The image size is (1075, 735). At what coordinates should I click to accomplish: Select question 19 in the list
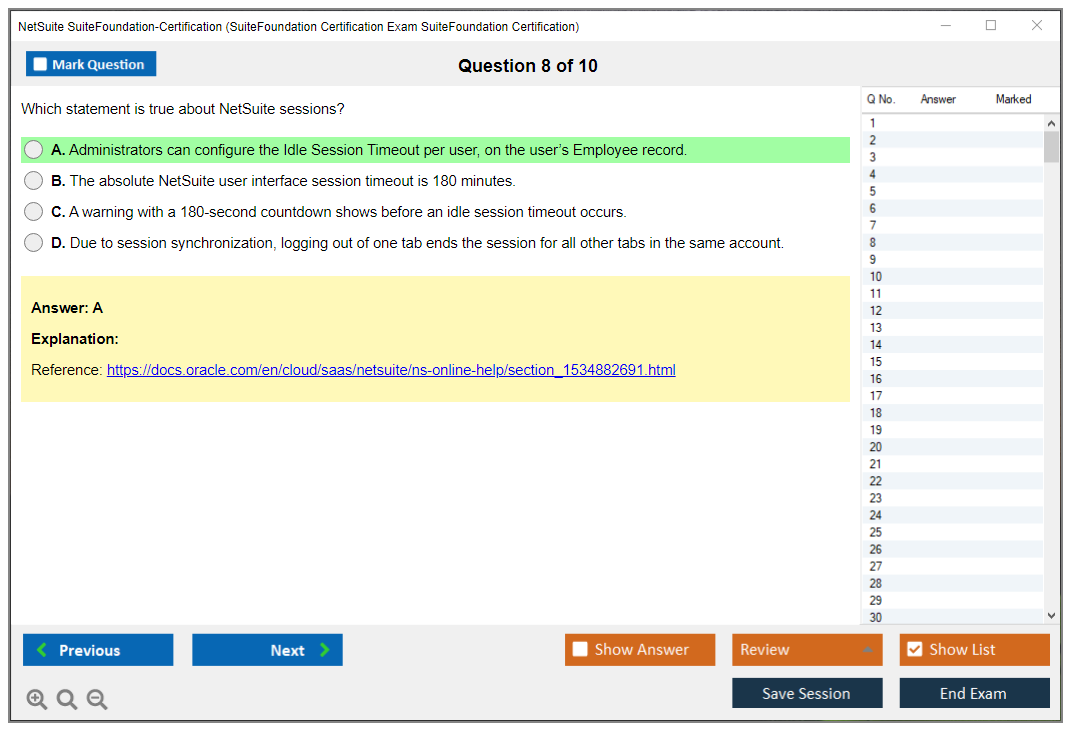pyautogui.click(x=952, y=430)
